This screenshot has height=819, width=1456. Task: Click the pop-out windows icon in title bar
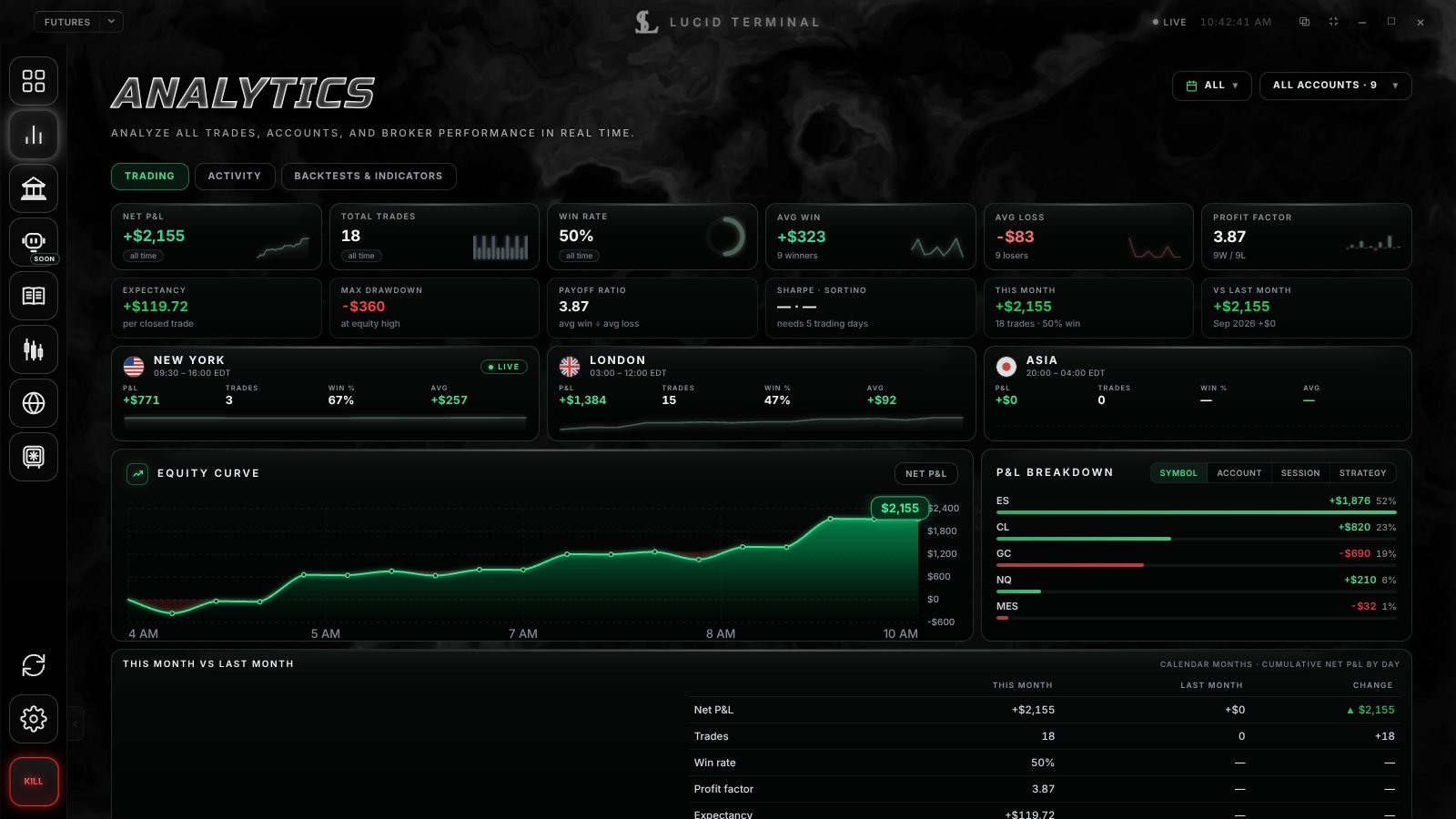pos(1304,22)
